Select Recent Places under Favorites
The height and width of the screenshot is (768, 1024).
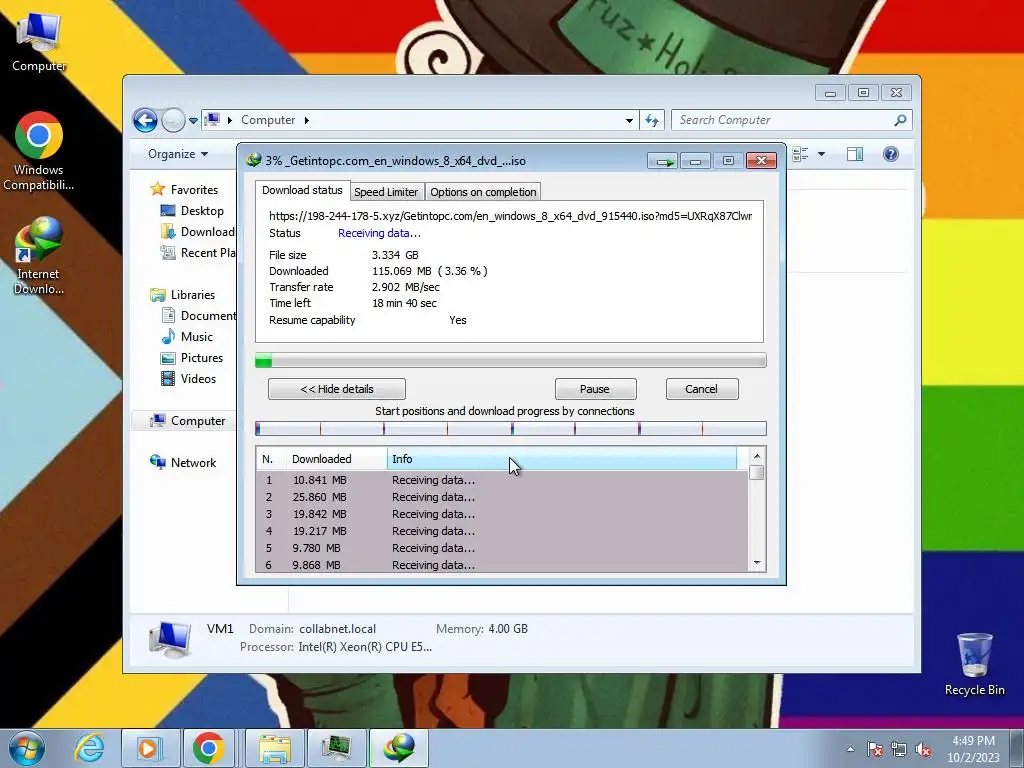point(197,253)
